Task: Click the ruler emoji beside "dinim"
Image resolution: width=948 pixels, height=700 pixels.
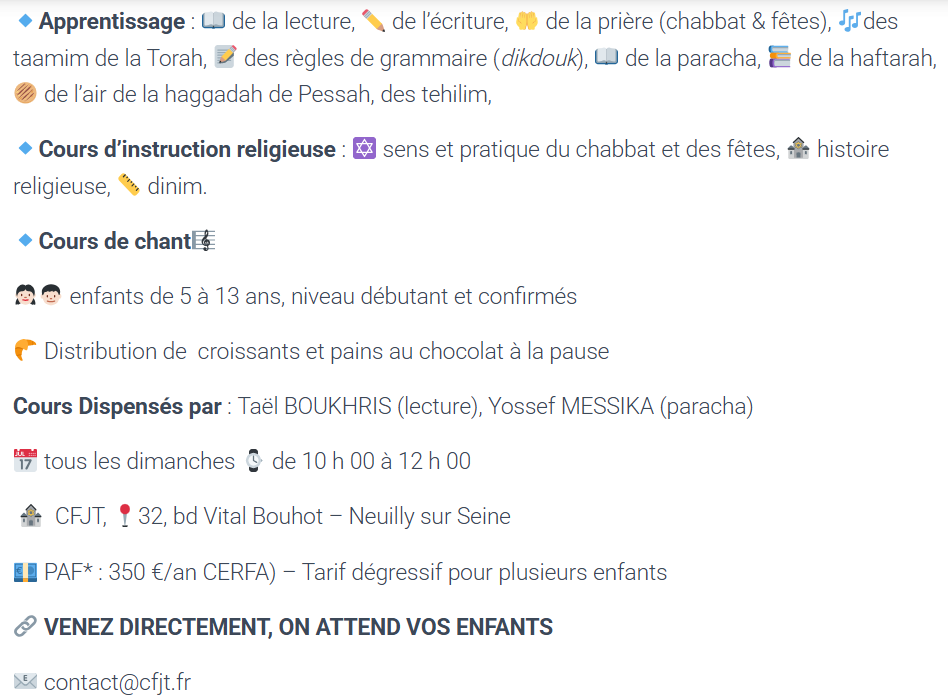Action: pos(129,186)
